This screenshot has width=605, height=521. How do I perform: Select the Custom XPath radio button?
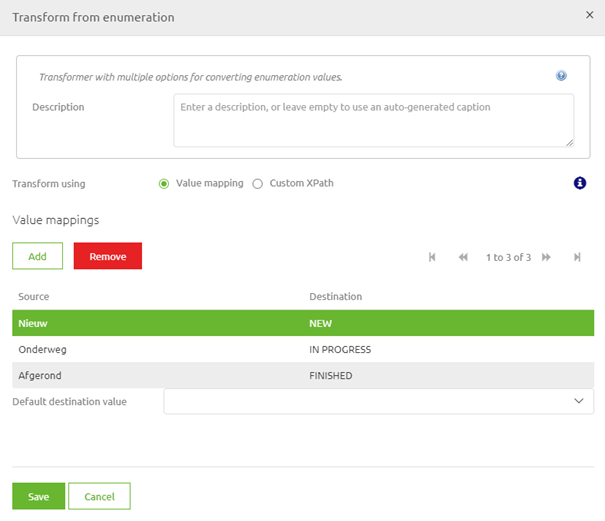pyautogui.click(x=258, y=184)
